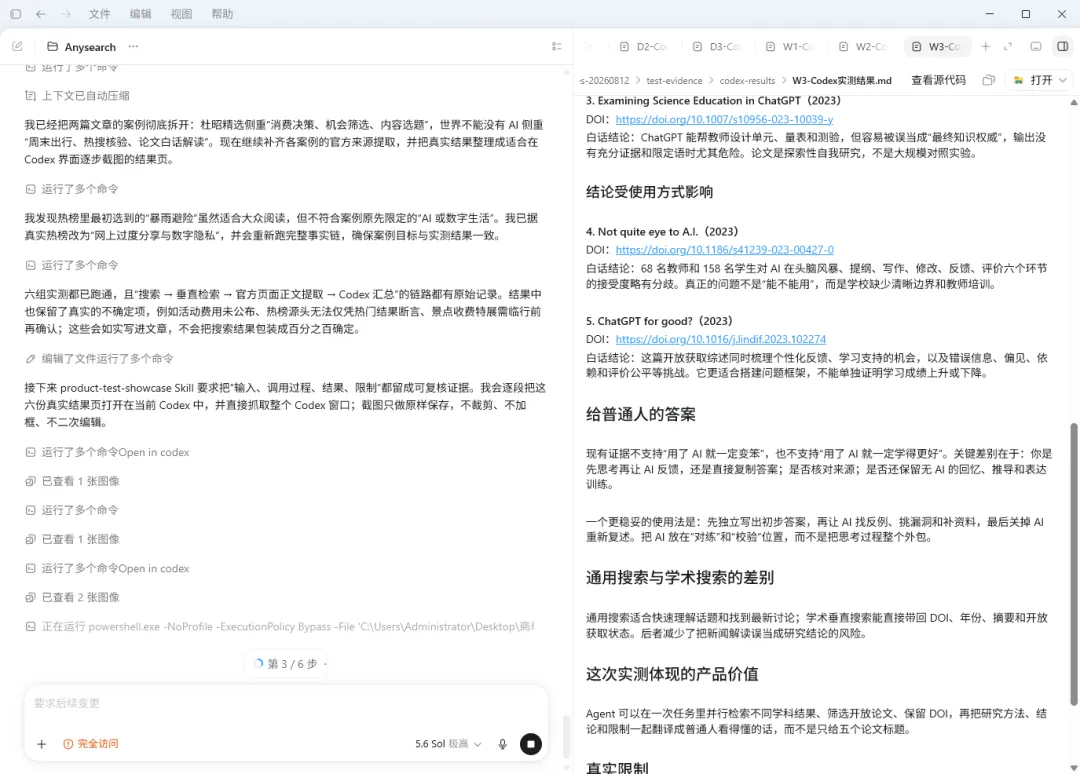Click the chat panel scrollbar thumb
Screen dimensions: 1080x774
567,737
